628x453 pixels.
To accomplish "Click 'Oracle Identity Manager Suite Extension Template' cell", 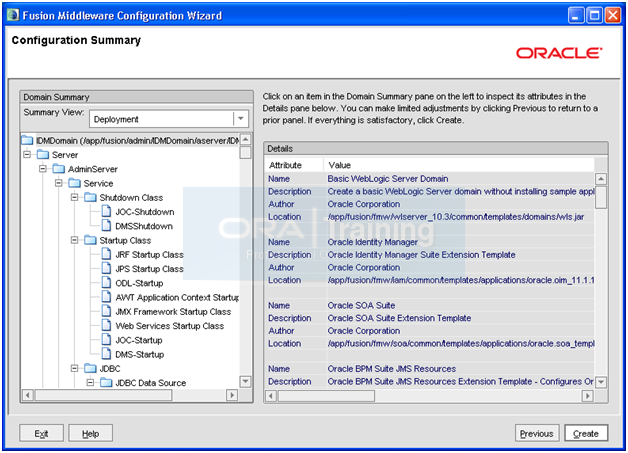I will coord(421,255).
